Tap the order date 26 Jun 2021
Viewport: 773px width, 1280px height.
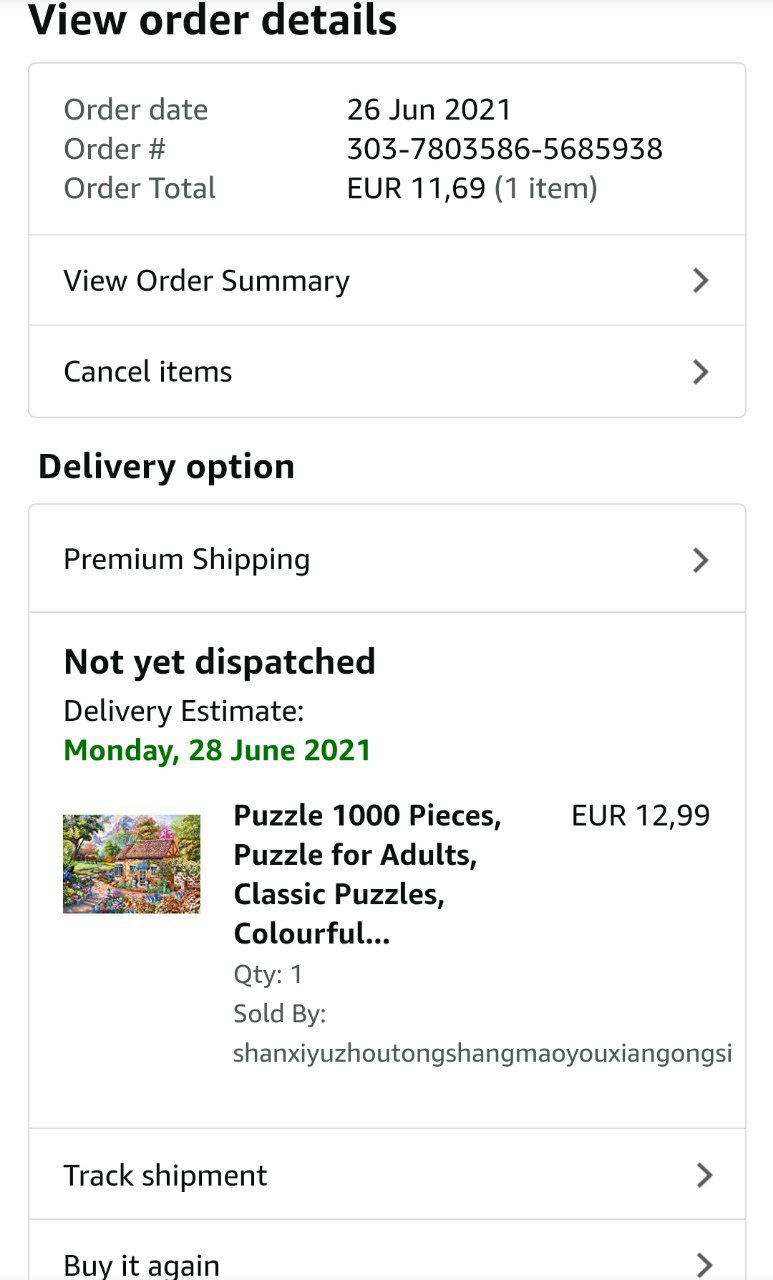coord(428,109)
